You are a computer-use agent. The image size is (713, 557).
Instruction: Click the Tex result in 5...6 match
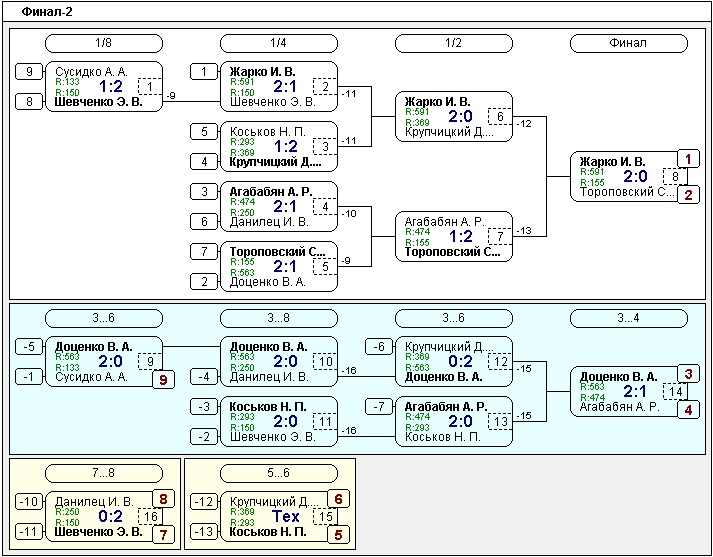tap(286, 517)
